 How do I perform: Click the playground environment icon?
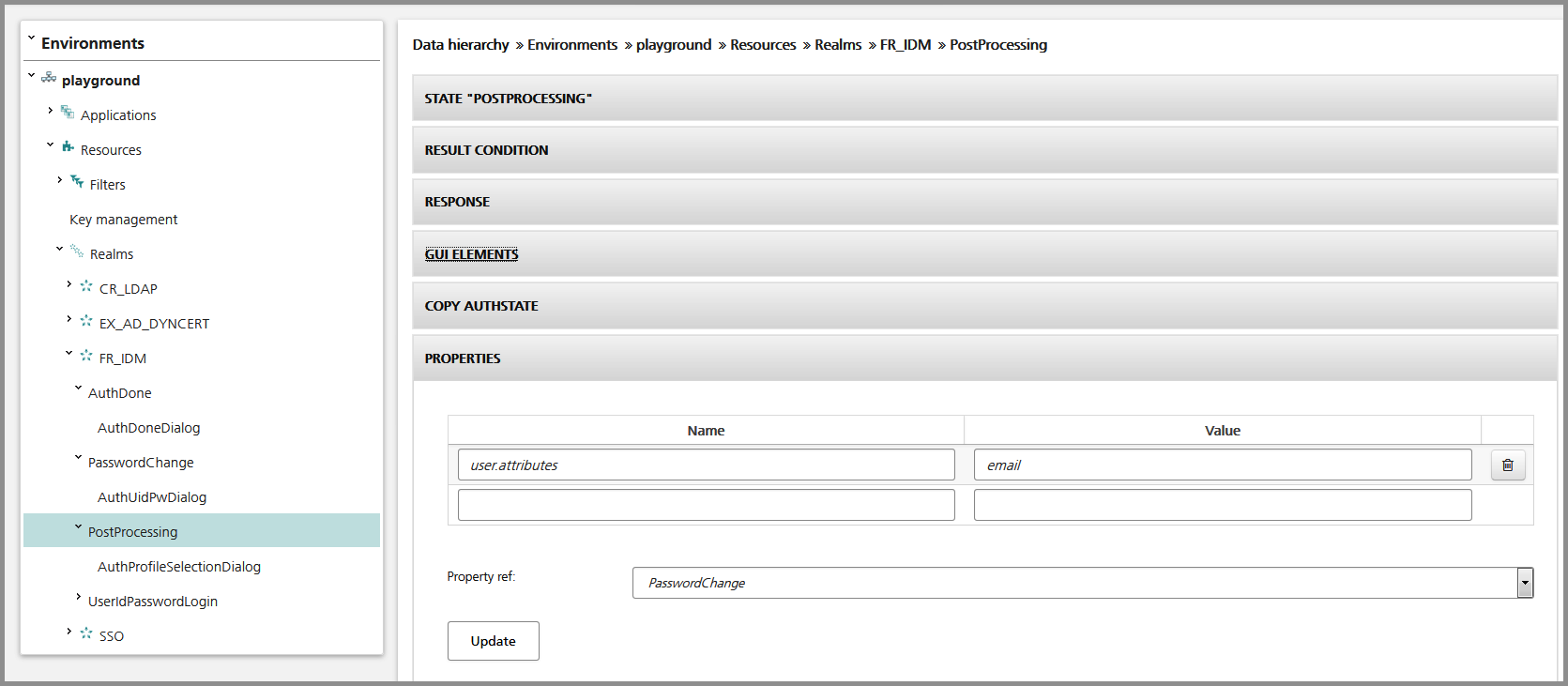pos(49,78)
